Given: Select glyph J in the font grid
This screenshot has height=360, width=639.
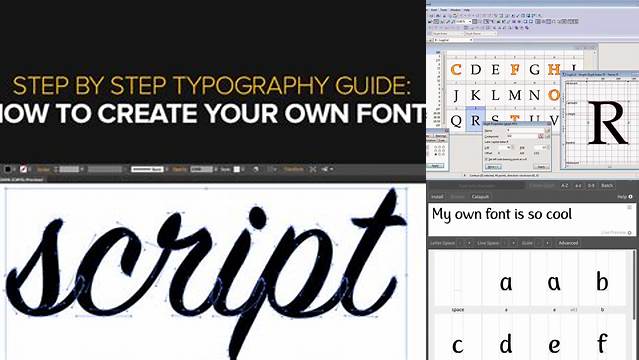Looking at the screenshot, I should [x=456, y=95].
